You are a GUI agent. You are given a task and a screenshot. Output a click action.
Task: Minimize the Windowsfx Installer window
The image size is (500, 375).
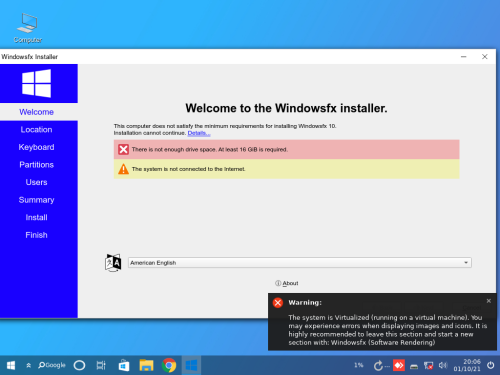tap(463, 57)
